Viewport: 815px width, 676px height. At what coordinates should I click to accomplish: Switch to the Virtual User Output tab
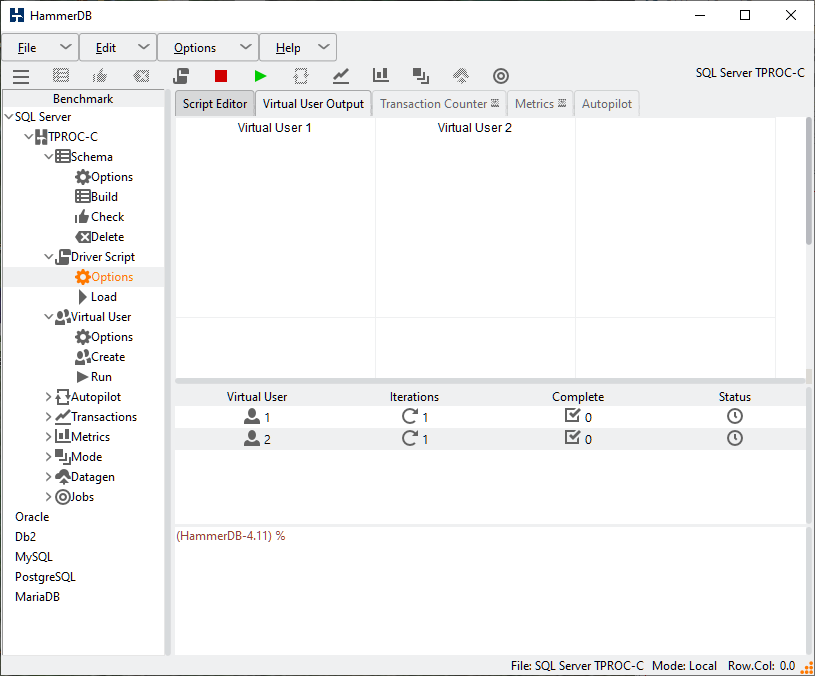(313, 104)
